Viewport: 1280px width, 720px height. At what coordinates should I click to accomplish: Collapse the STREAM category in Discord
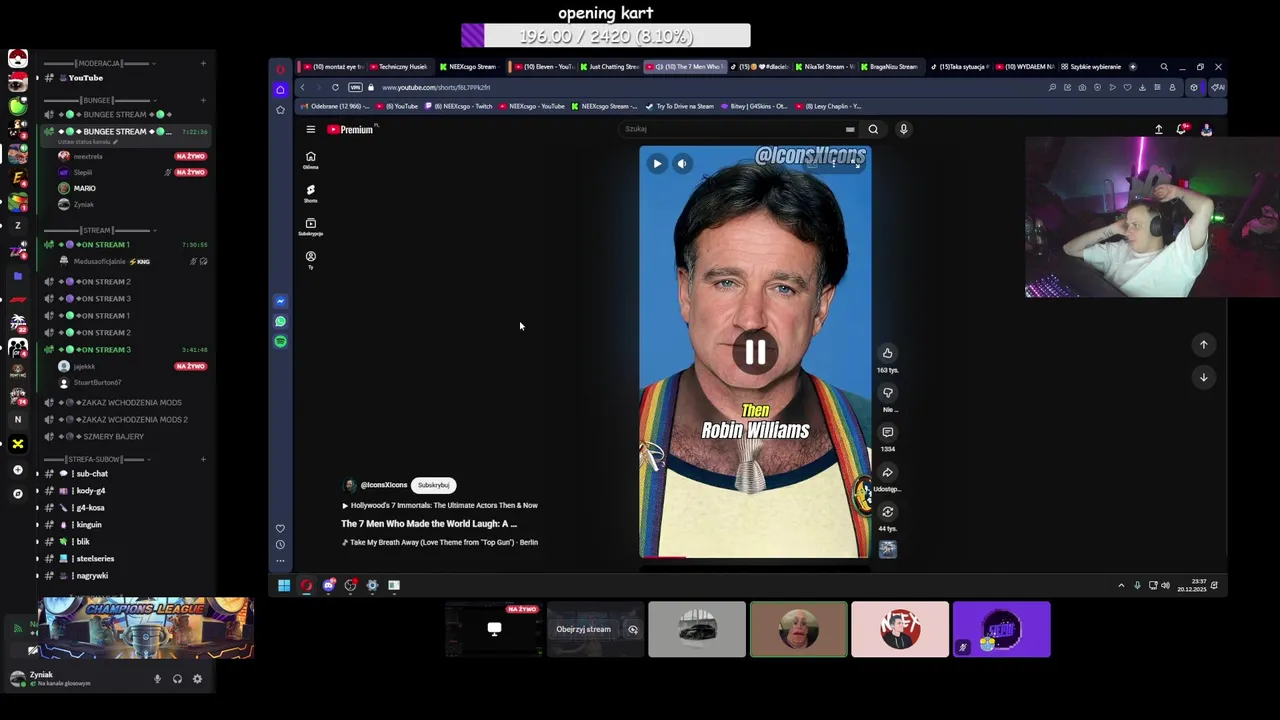pos(97,230)
